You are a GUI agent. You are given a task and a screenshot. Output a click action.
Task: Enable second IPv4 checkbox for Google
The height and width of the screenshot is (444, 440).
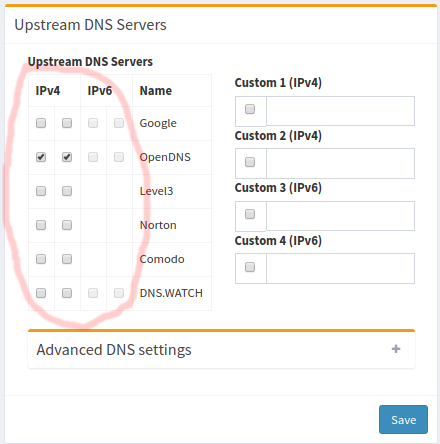pos(67,123)
